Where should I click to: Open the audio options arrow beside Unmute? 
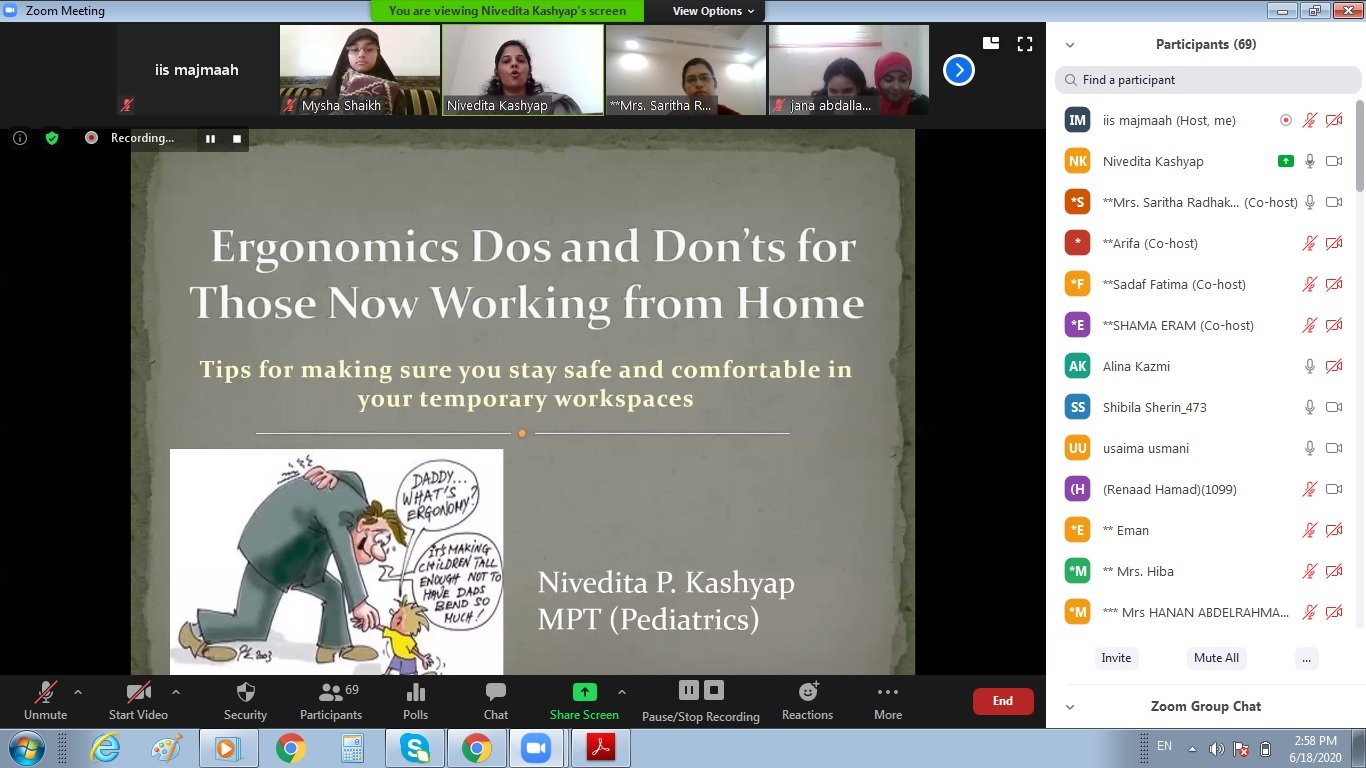point(78,692)
